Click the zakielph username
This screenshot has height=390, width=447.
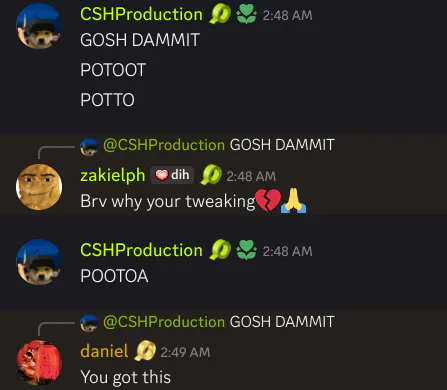click(113, 175)
